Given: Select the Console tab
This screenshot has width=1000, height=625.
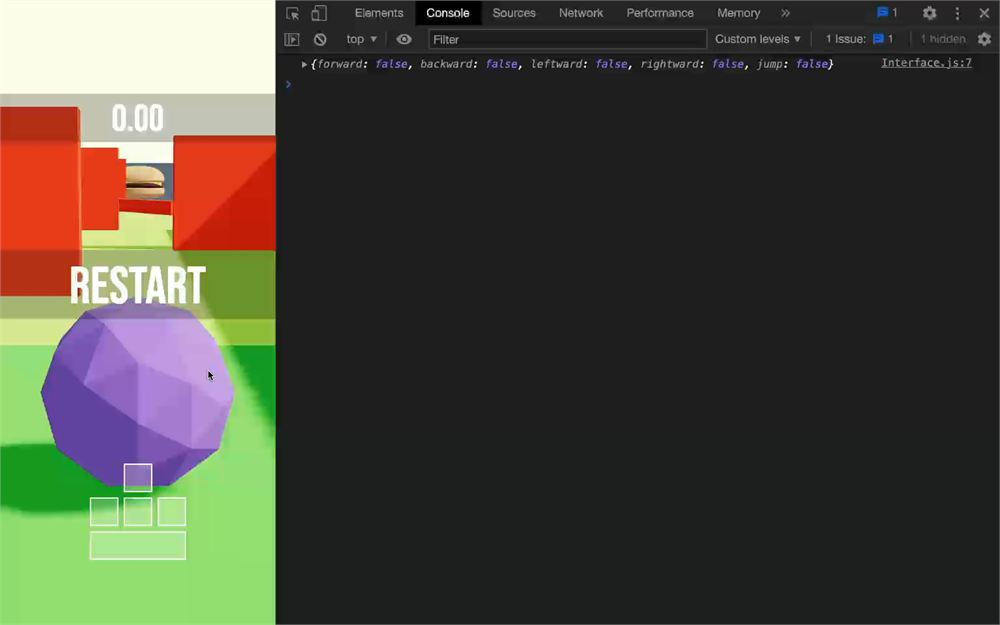Looking at the screenshot, I should click(x=448, y=13).
